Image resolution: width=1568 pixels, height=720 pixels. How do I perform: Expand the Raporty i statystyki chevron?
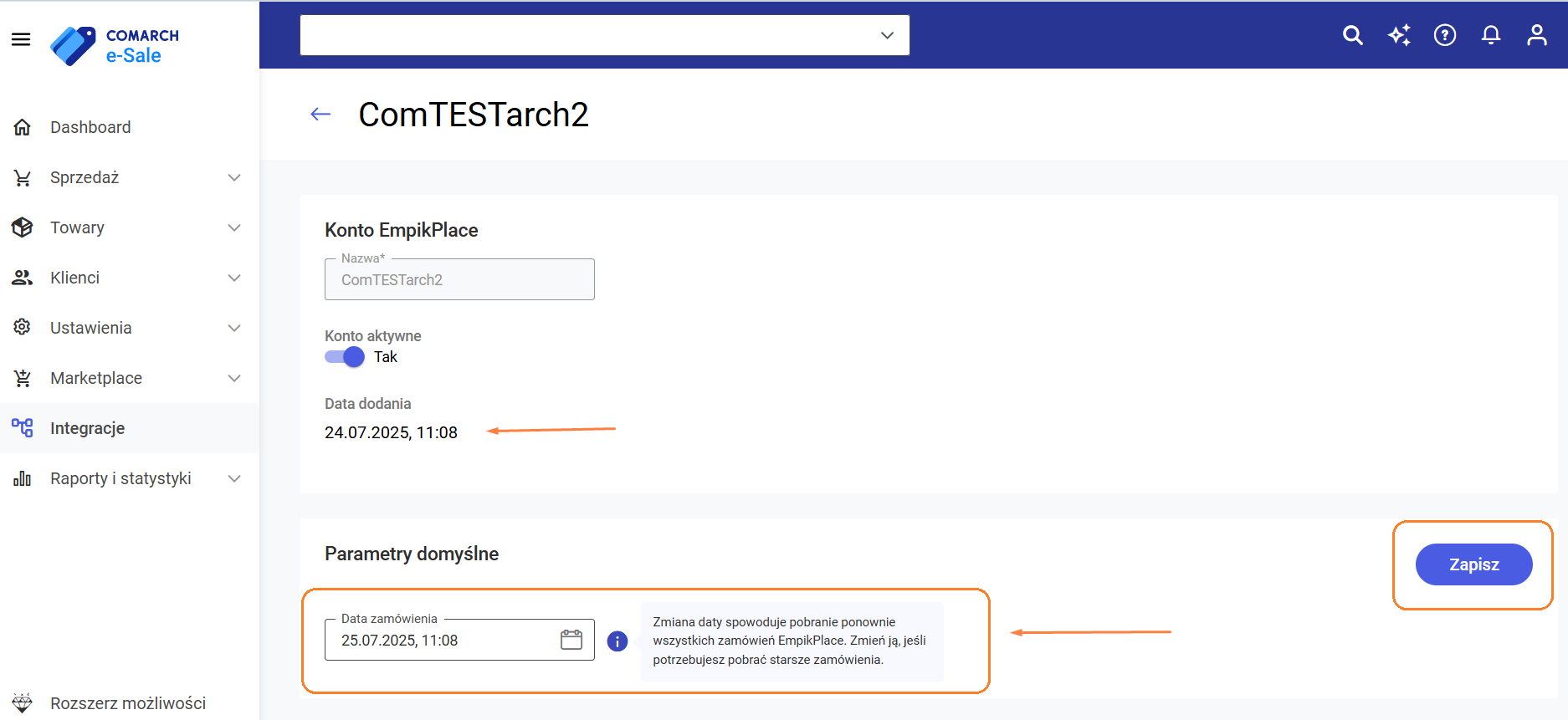coord(234,478)
